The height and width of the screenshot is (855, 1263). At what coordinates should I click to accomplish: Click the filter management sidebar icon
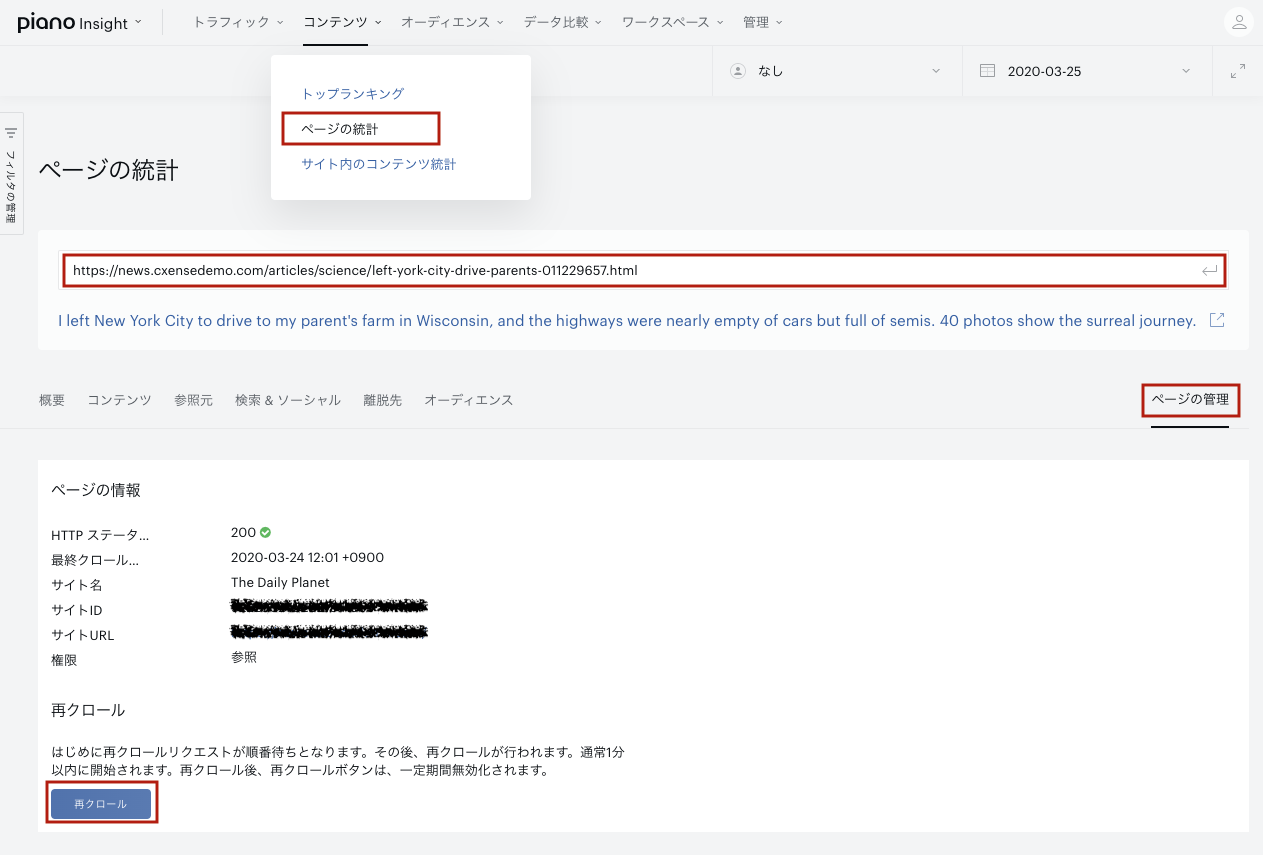(x=11, y=132)
